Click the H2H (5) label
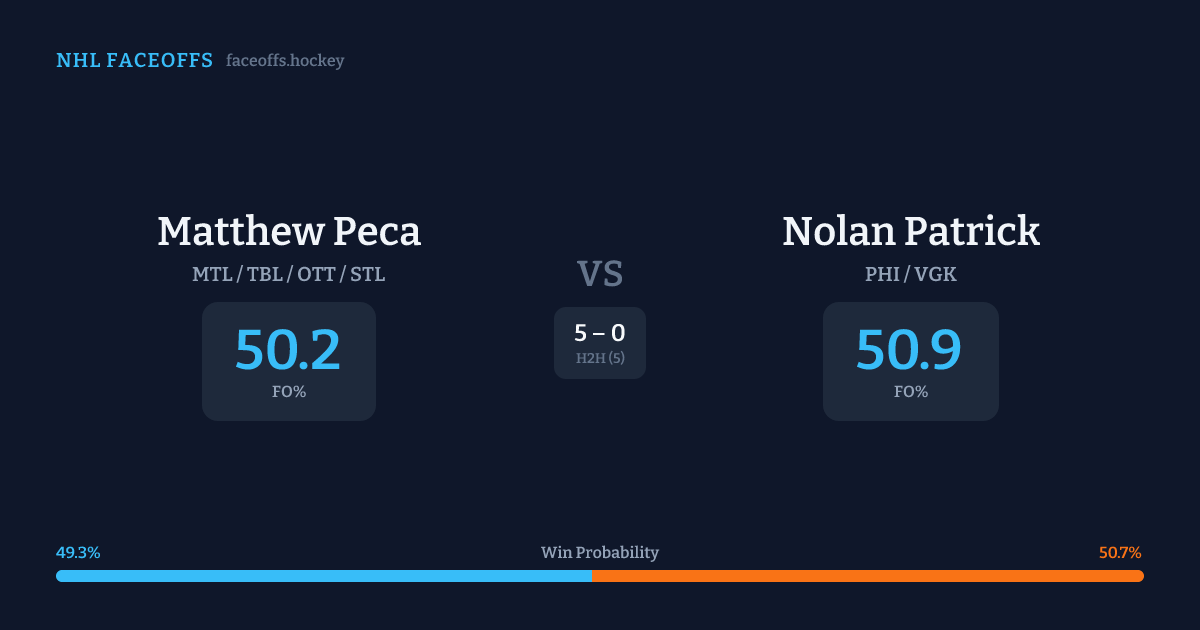Screen dimensions: 1200x630 [600, 358]
